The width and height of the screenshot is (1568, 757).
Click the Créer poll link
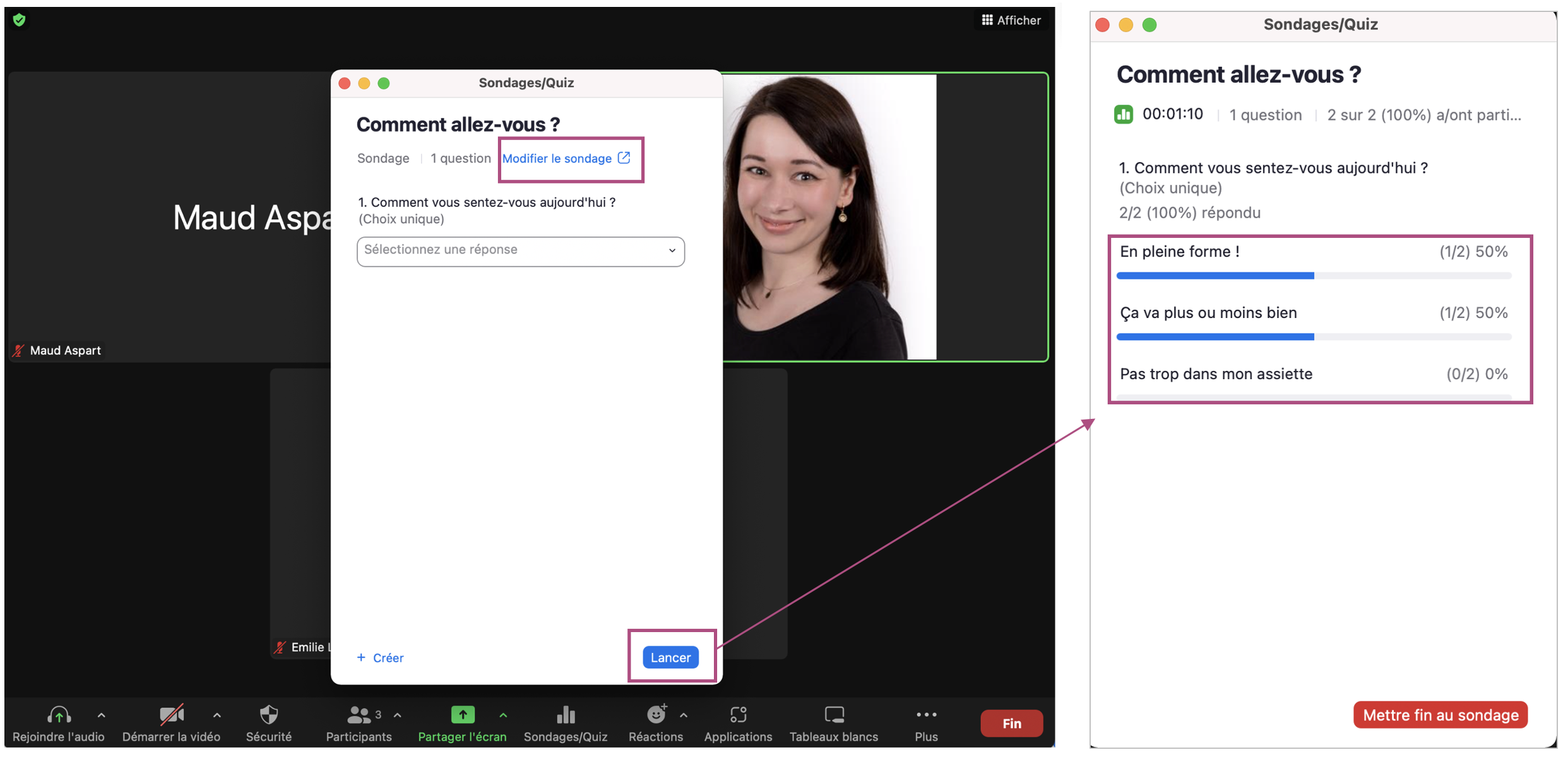tap(381, 658)
